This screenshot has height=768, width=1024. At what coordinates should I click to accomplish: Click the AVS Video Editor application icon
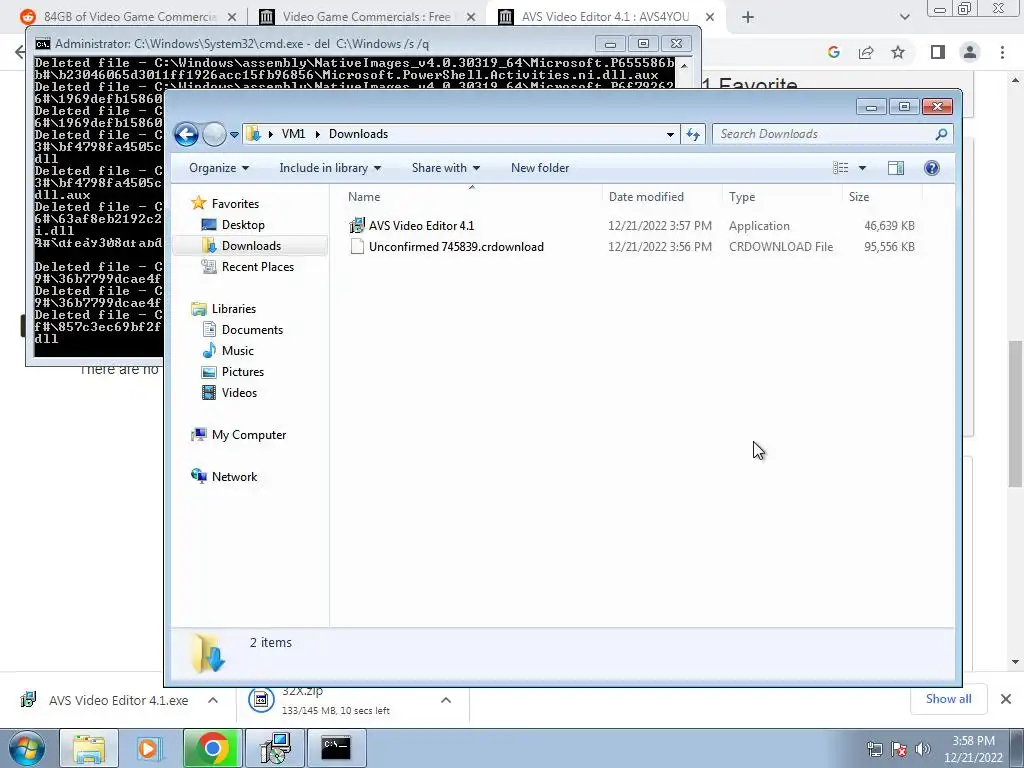click(x=357, y=226)
